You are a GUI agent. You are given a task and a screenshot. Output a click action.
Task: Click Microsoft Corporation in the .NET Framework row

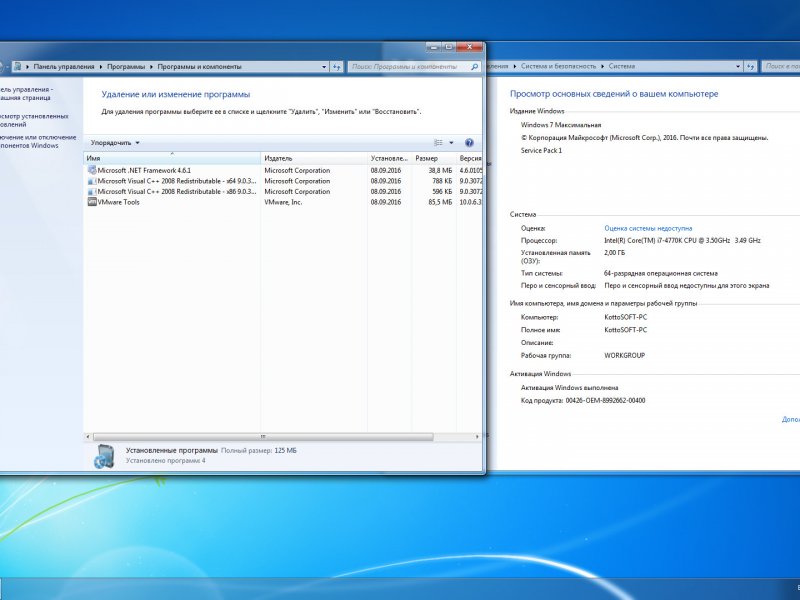click(297, 170)
